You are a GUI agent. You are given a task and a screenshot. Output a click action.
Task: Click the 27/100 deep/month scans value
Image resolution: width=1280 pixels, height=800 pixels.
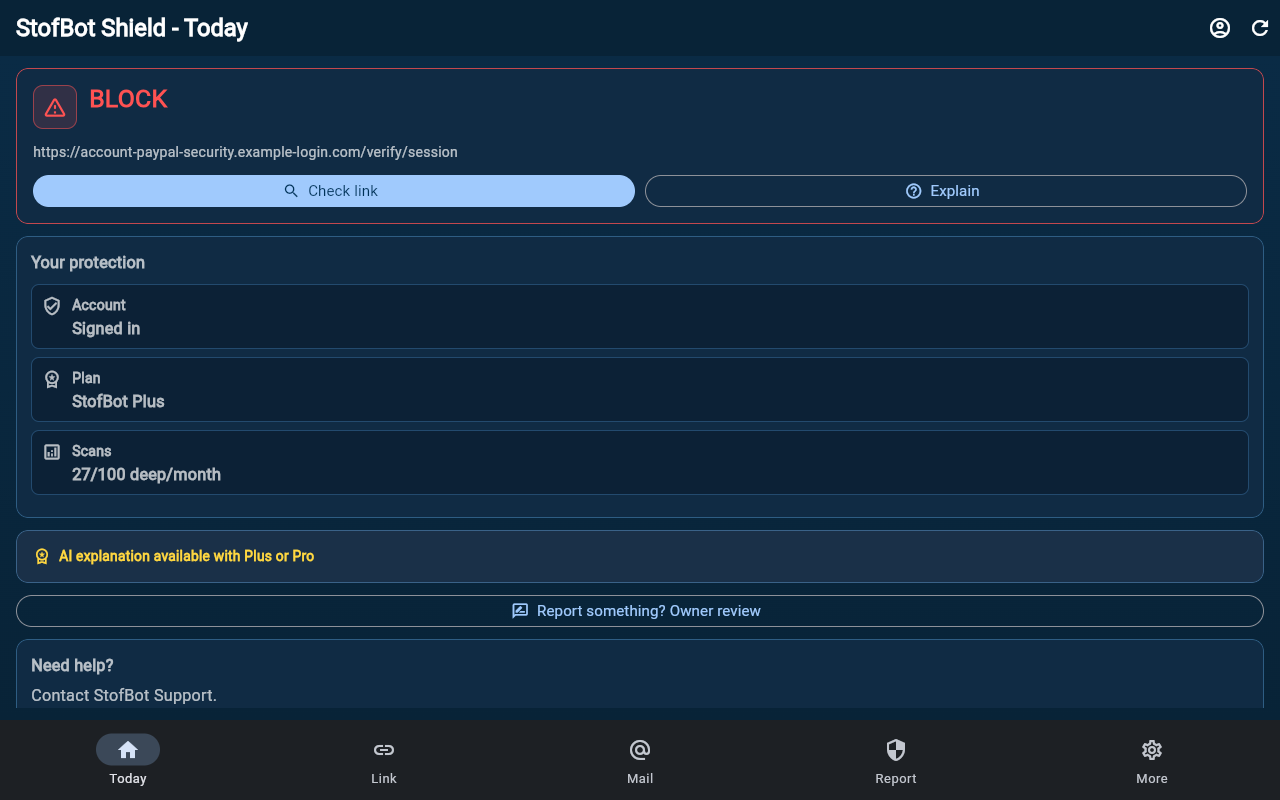146,475
